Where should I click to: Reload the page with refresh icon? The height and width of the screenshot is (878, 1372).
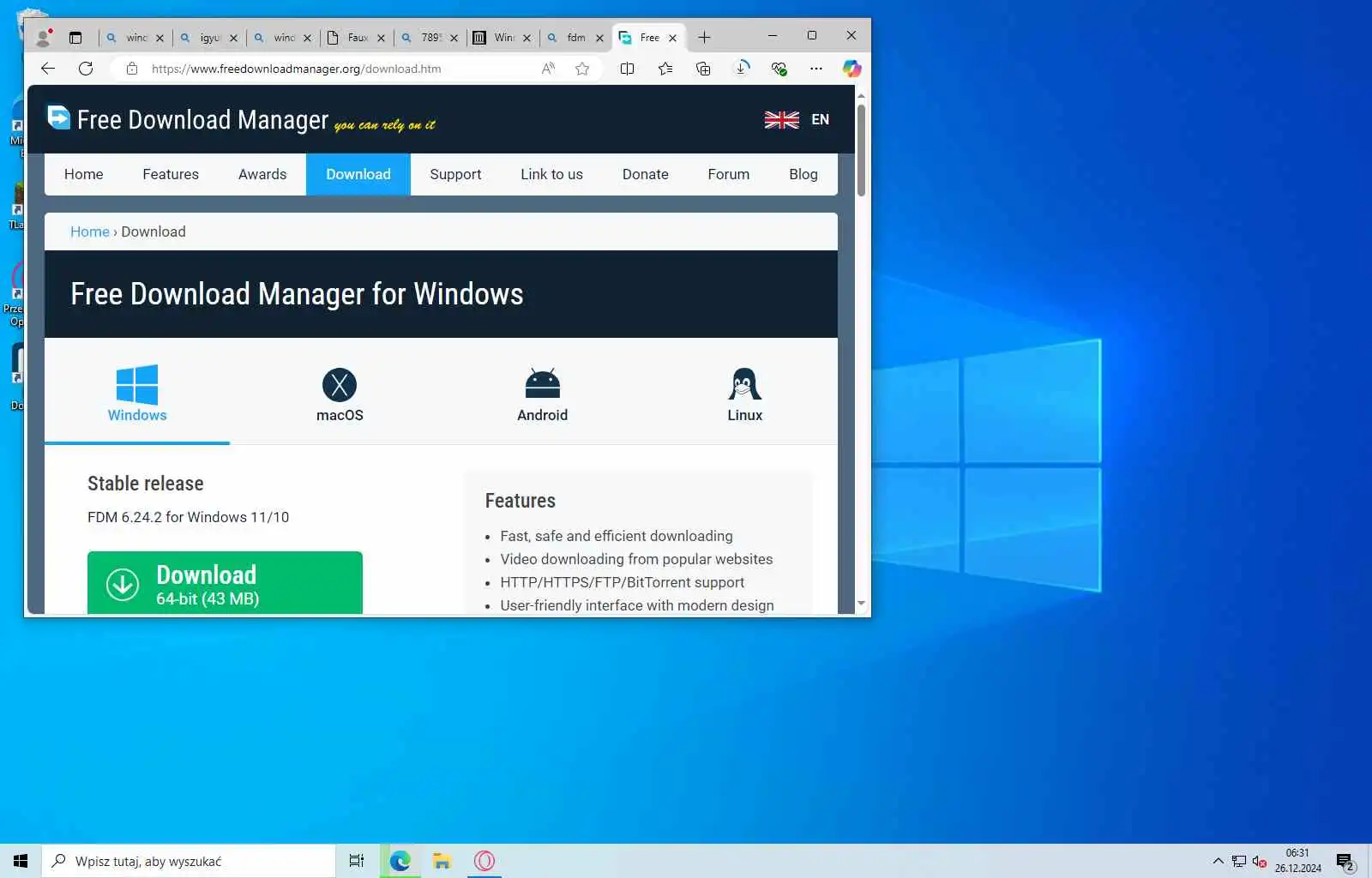click(86, 69)
